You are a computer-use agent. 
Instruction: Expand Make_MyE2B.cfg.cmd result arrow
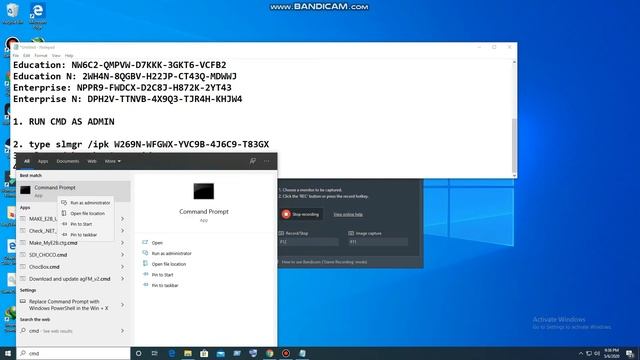coord(122,243)
